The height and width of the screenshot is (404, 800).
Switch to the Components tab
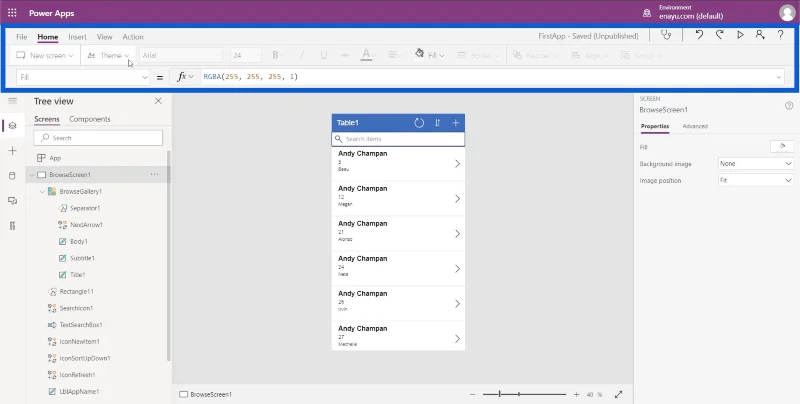(x=90, y=119)
